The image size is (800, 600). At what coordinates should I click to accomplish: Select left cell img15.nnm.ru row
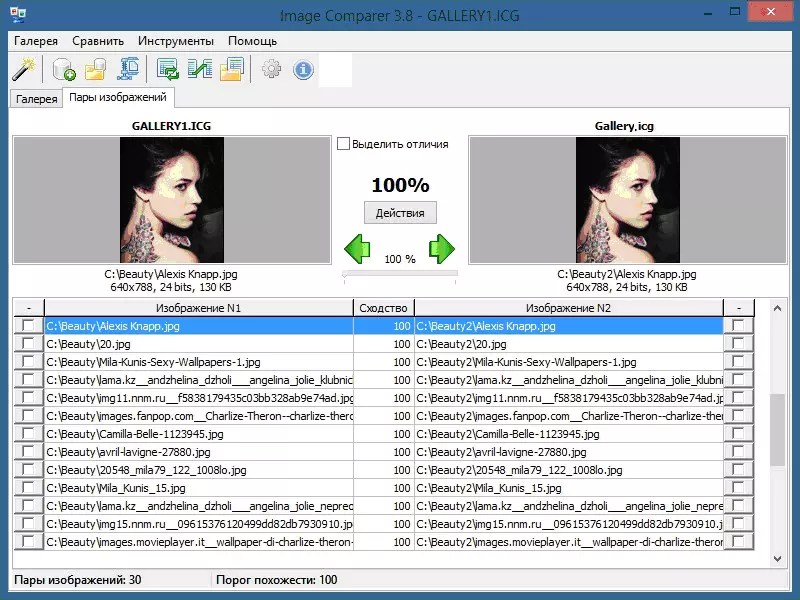(198, 524)
